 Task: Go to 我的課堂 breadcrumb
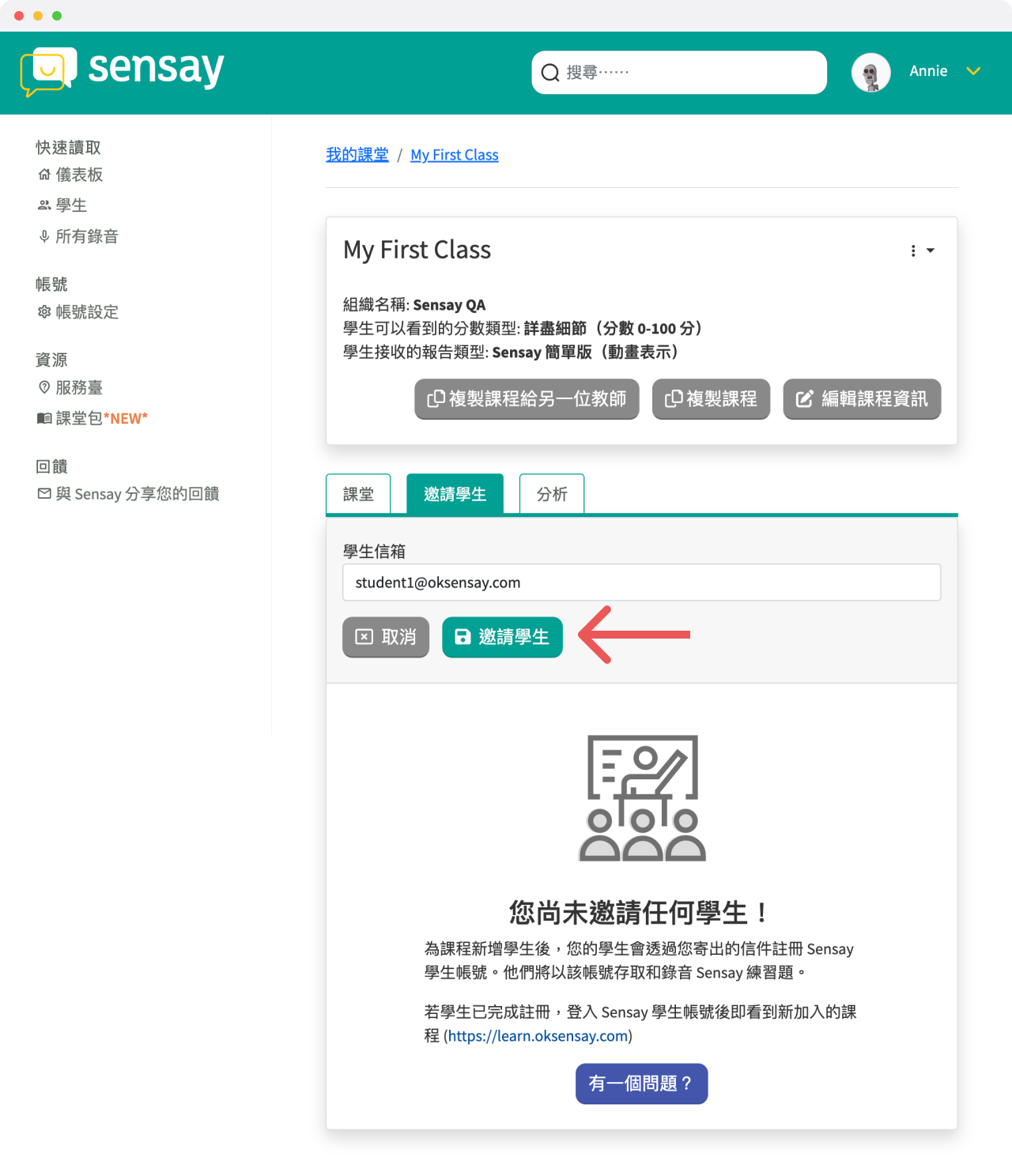click(x=357, y=155)
